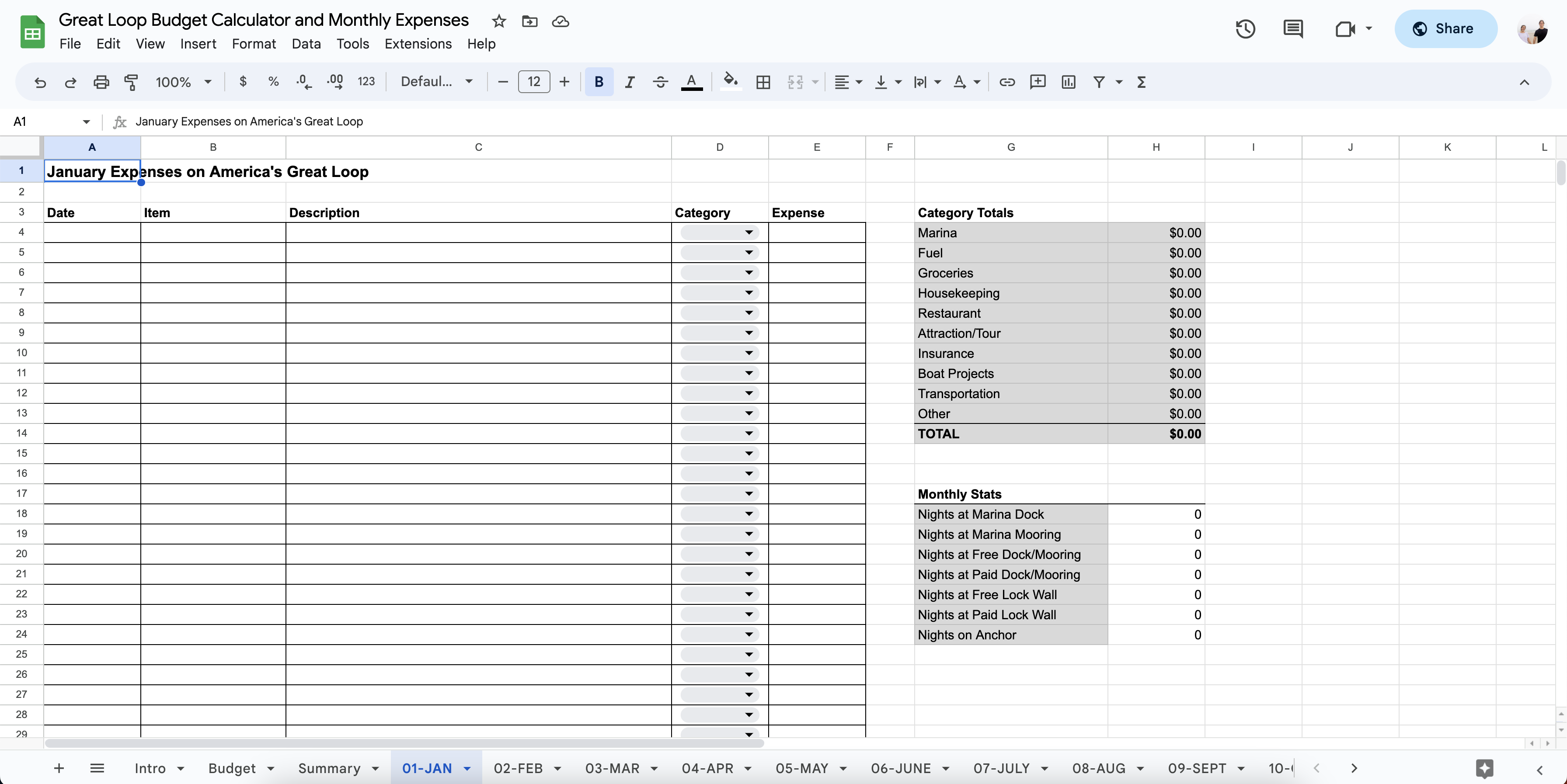Increase decimal places icon
1567x784 pixels.
pos(334,81)
